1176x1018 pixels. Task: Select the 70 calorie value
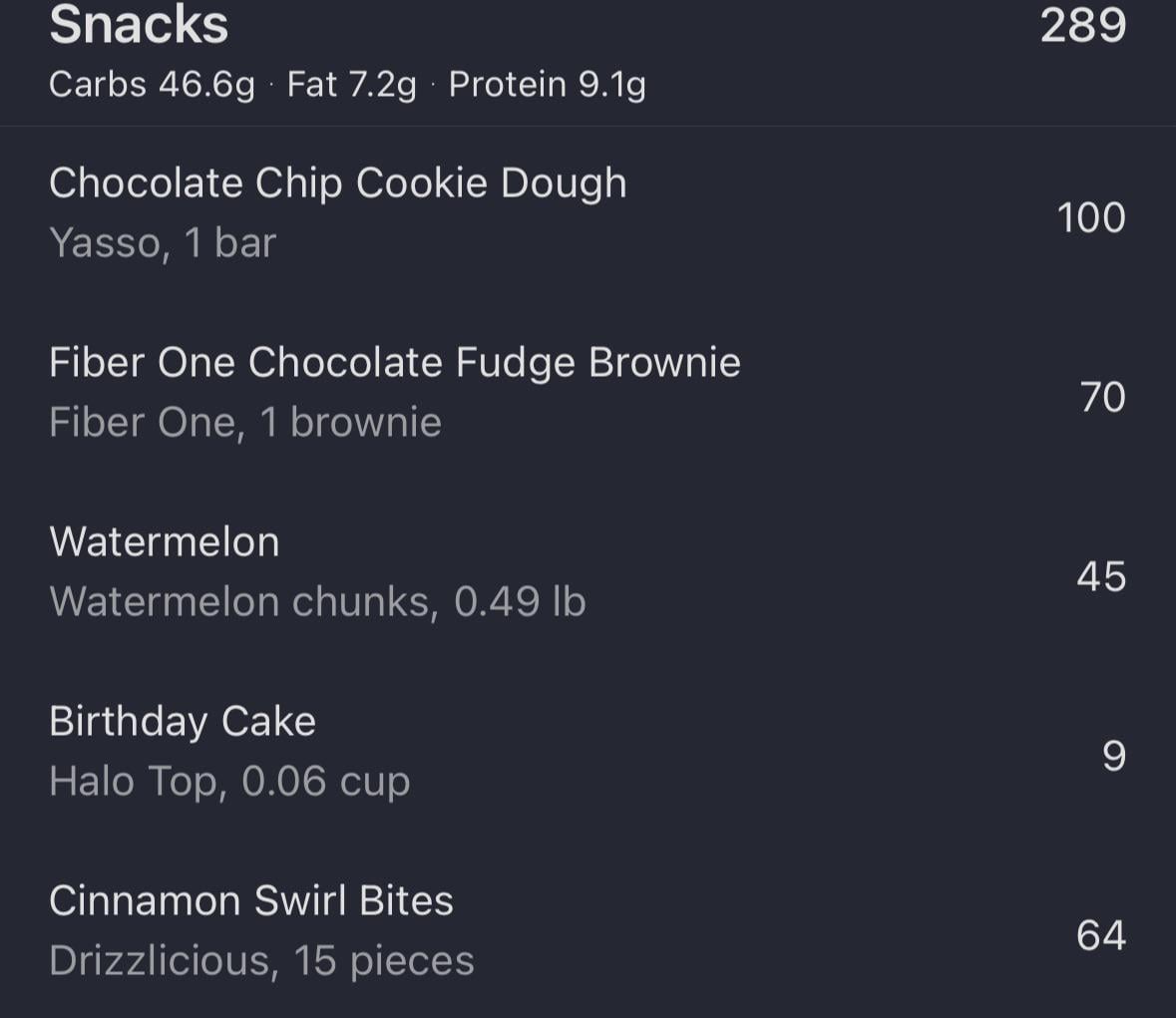pos(1102,397)
